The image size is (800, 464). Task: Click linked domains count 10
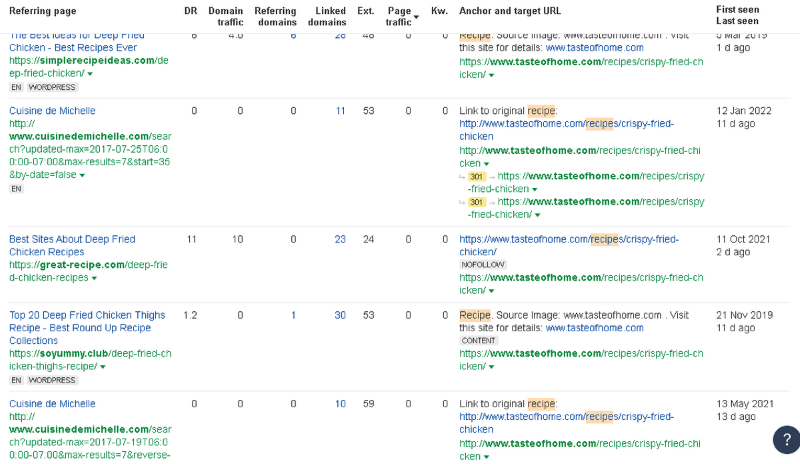(x=340, y=404)
